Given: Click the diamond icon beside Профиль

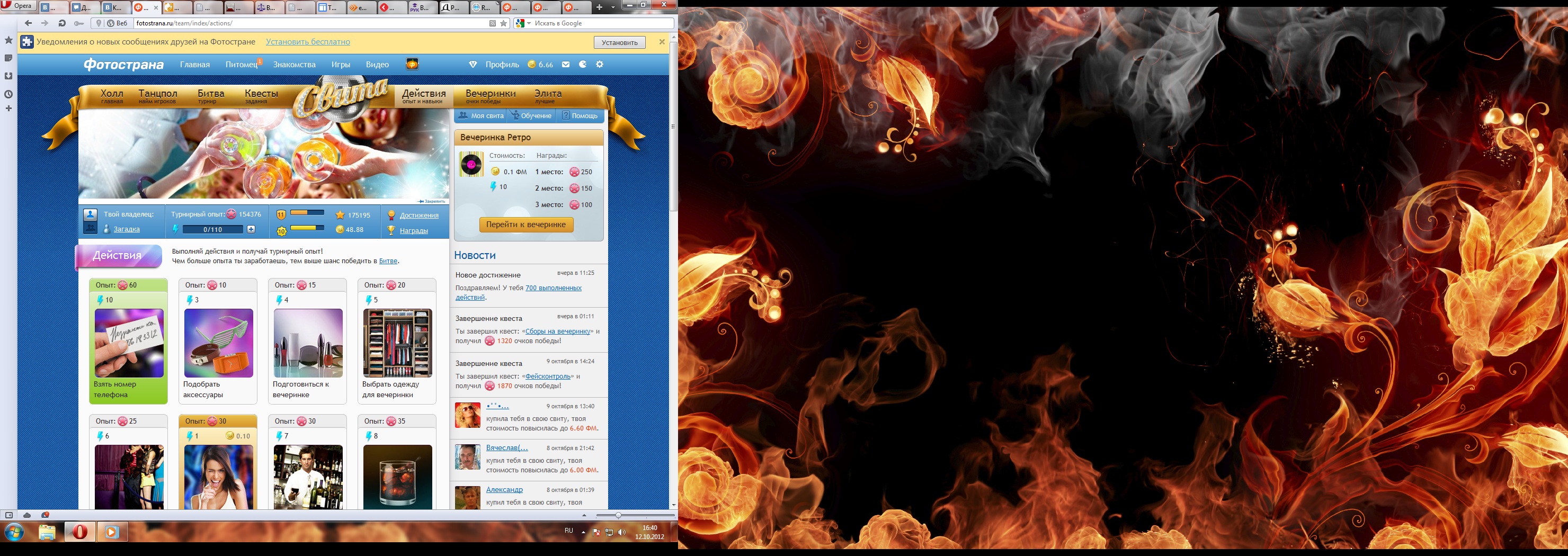Looking at the screenshot, I should (473, 65).
